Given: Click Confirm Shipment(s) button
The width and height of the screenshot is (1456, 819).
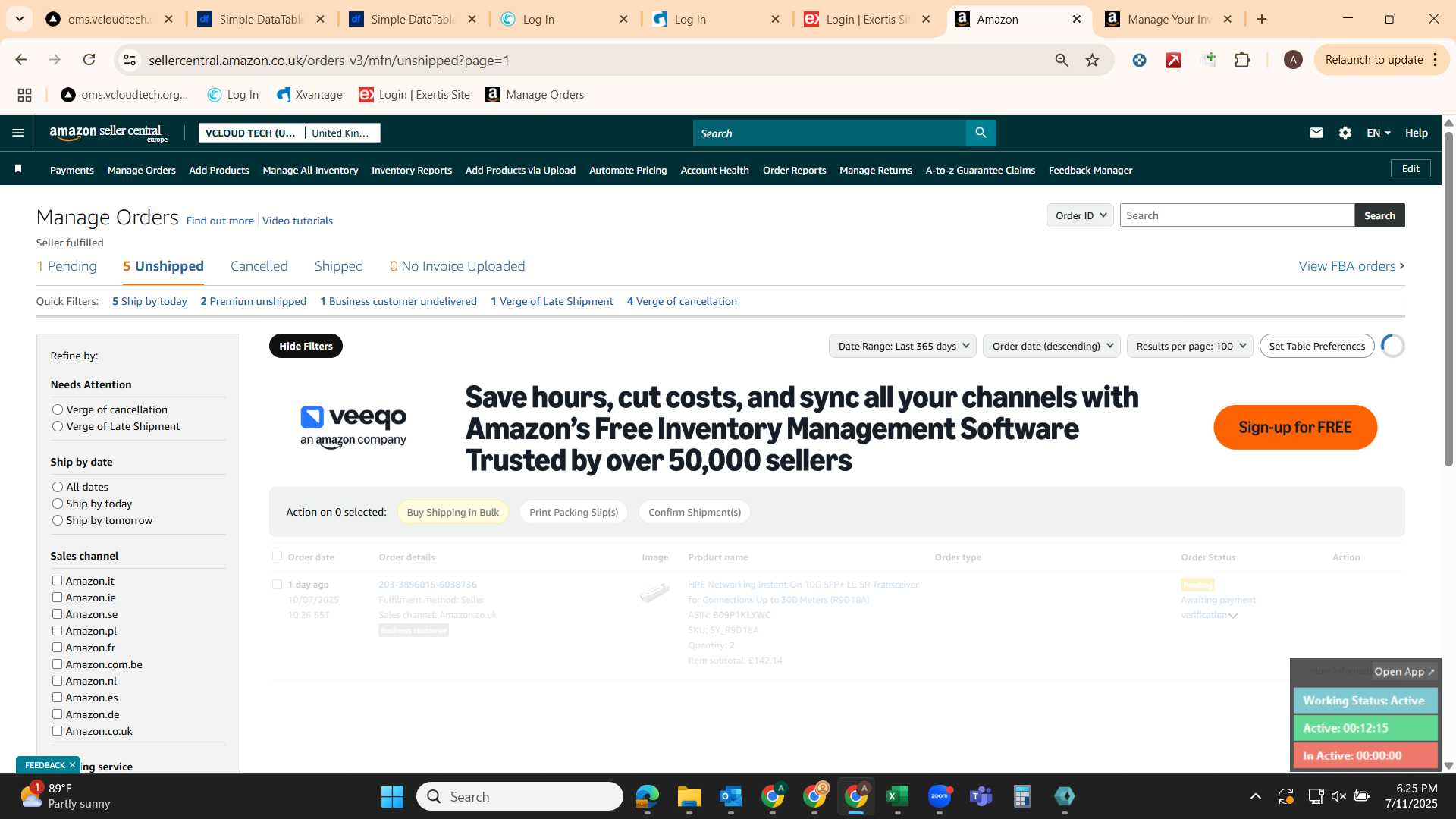Looking at the screenshot, I should (695, 512).
